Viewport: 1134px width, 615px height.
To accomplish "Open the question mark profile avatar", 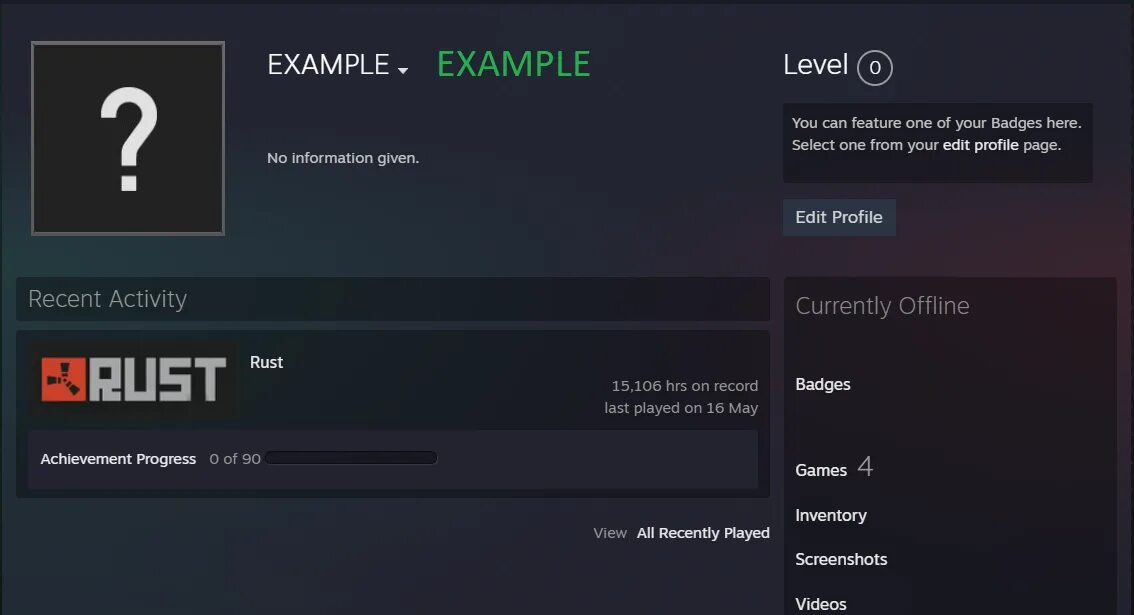I will pos(128,138).
